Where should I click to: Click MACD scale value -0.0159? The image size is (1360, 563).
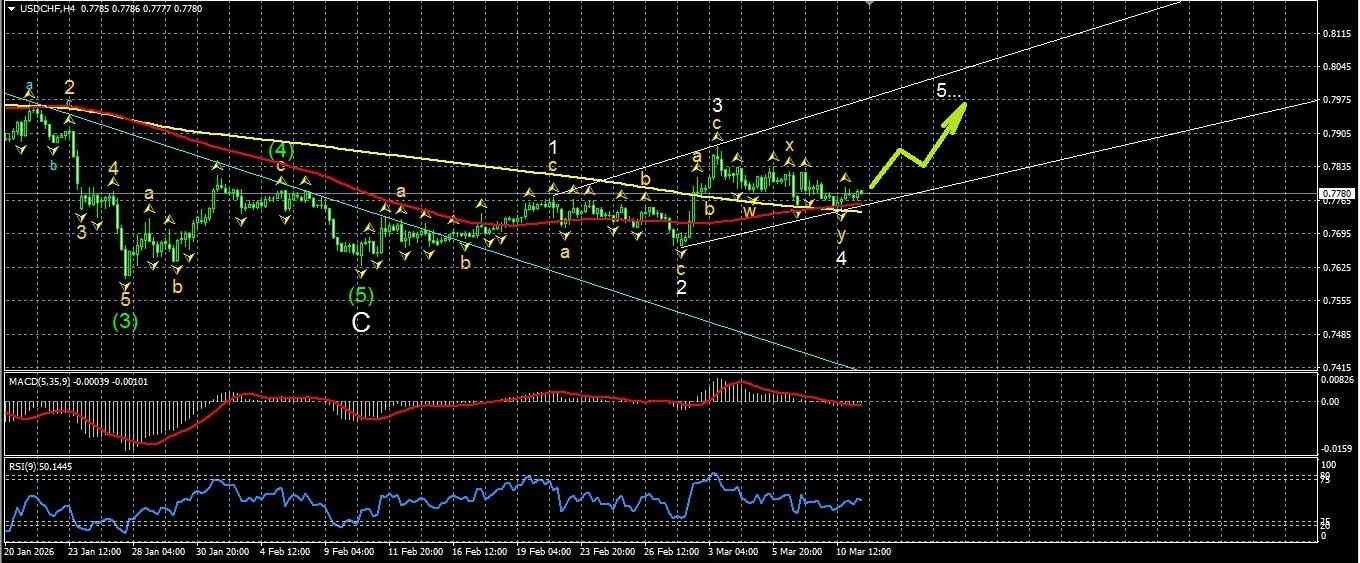1336,447
